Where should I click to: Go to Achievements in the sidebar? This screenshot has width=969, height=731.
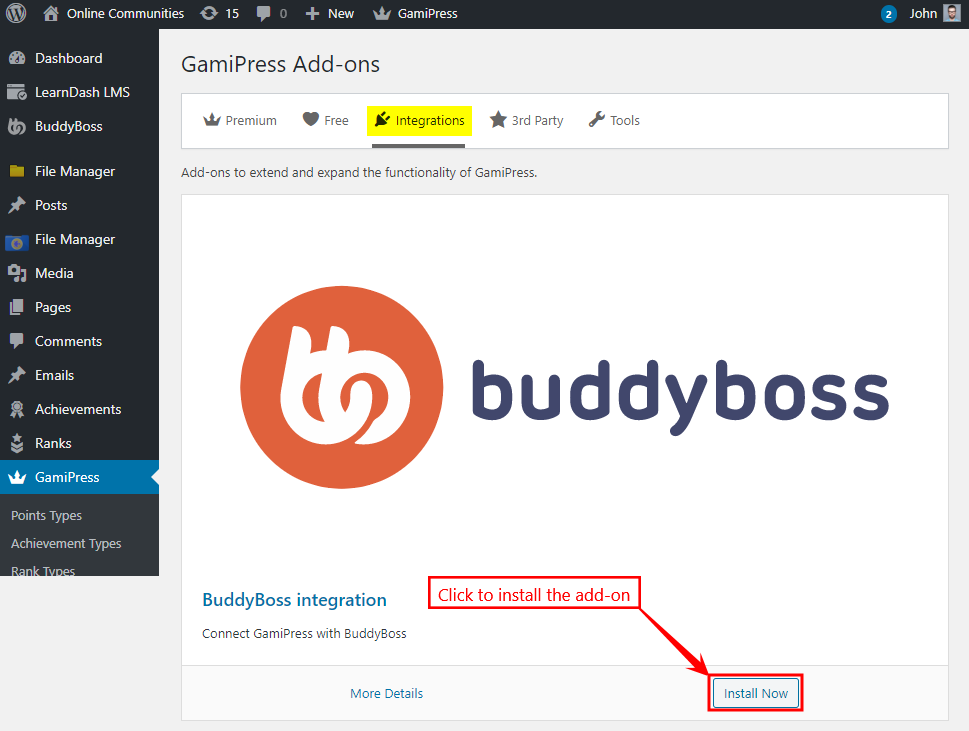coord(77,409)
